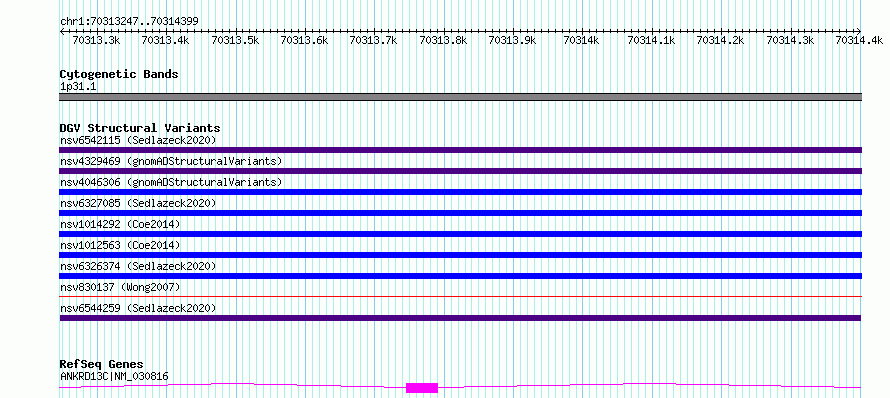This screenshot has height=398, width=890.
Task: Select the nsv4329469 gnomAD variant label
Action: 171,161
